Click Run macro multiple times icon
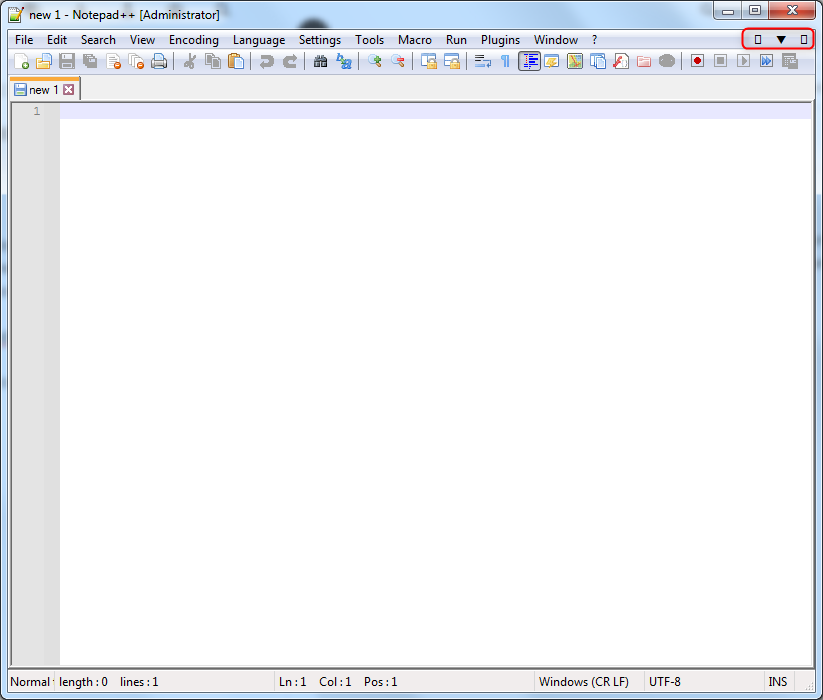Screen dimensions: 823x700 coord(766,61)
